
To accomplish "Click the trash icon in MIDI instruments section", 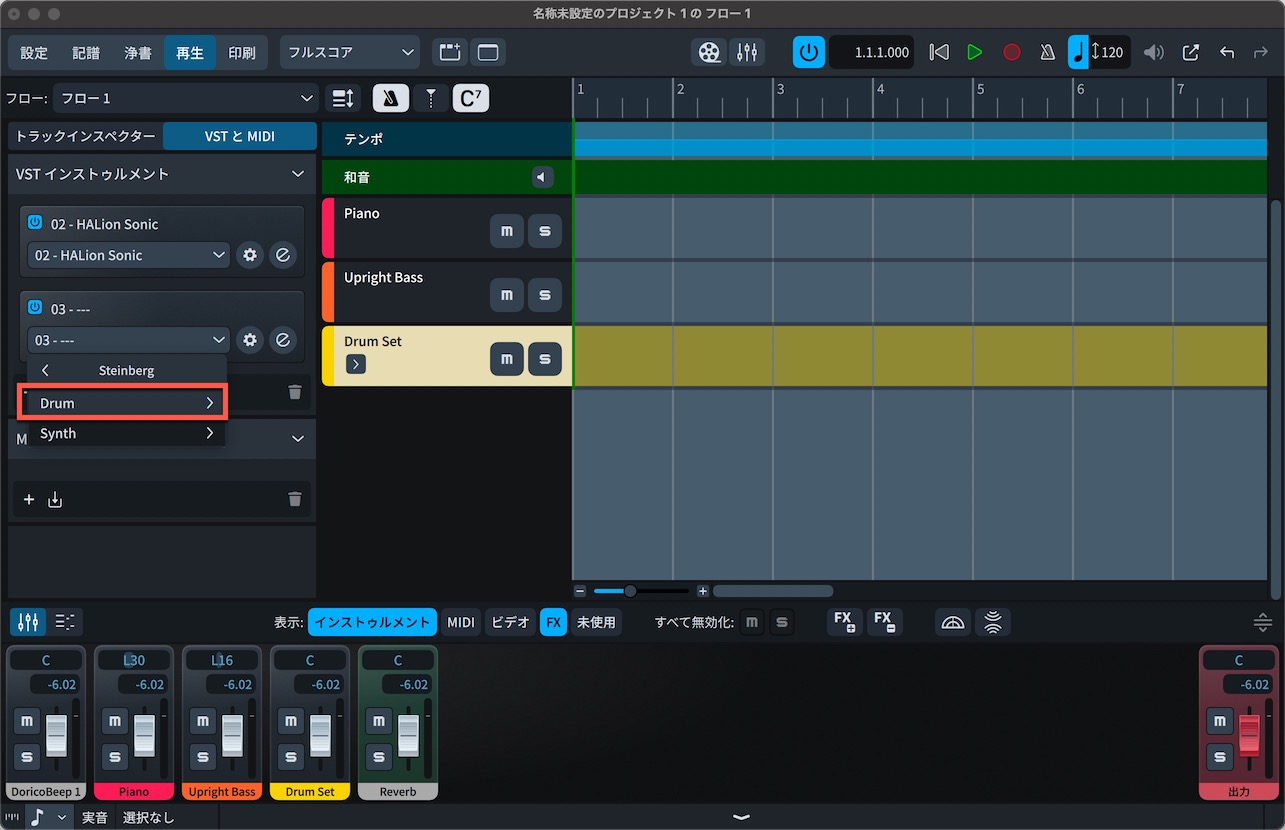I will pyautogui.click(x=294, y=498).
